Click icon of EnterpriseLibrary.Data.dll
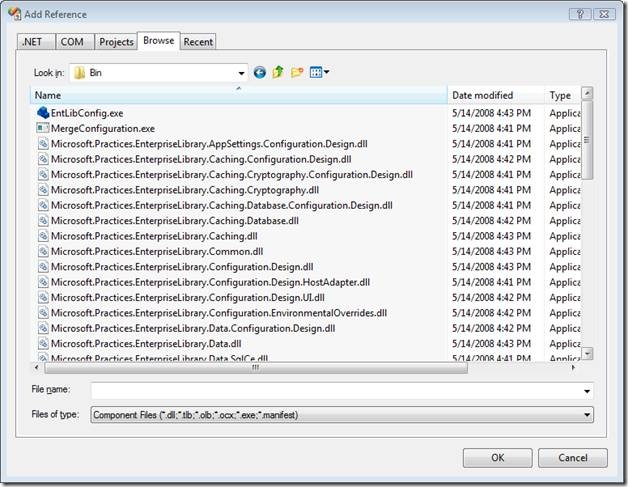 [x=43, y=344]
